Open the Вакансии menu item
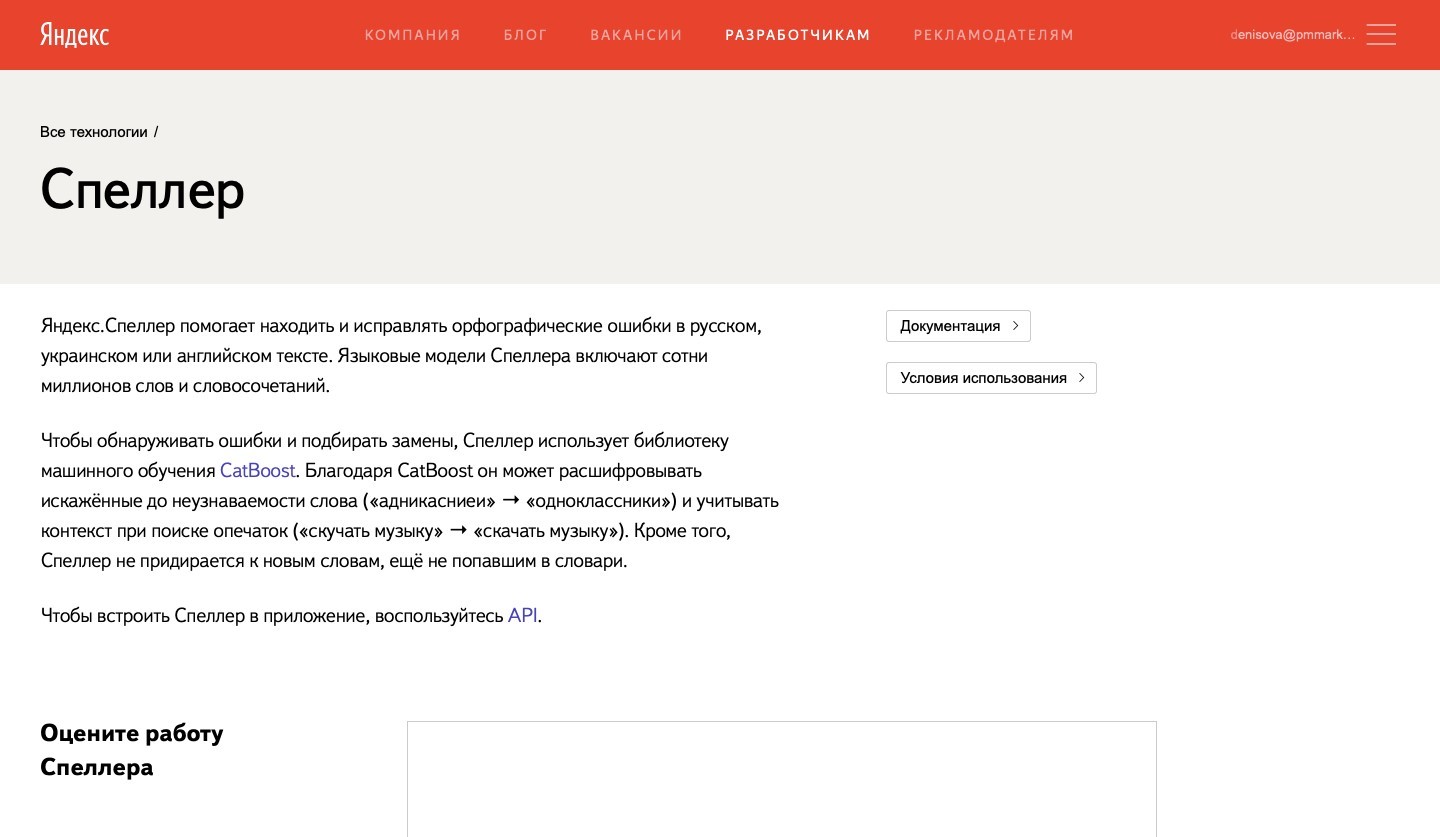 (x=636, y=35)
